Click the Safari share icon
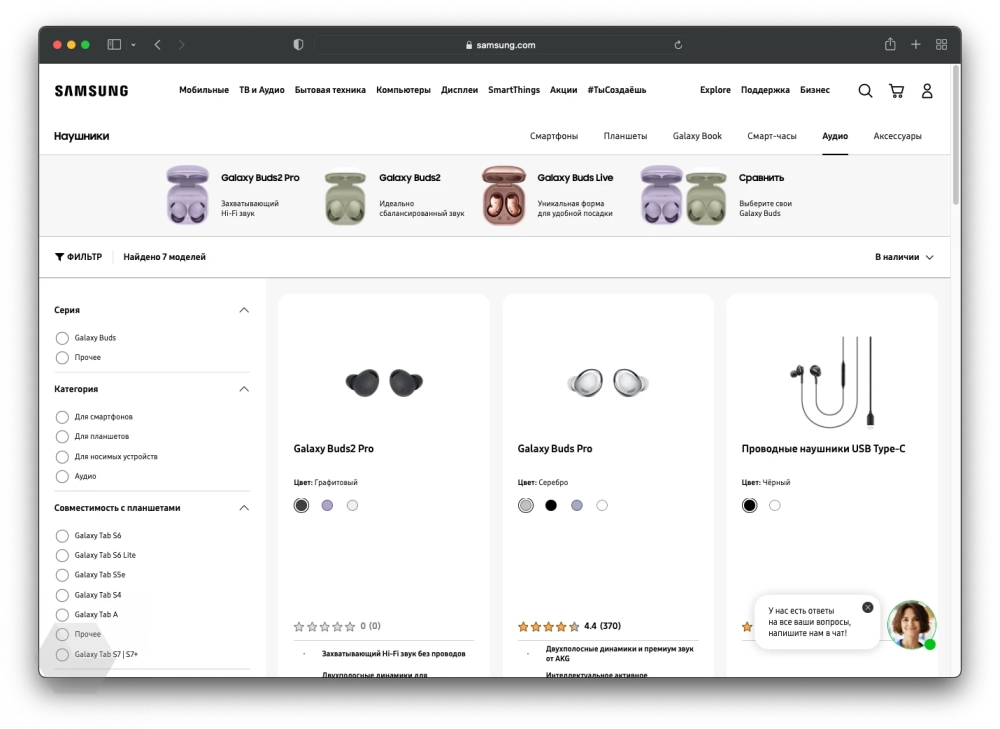The height and width of the screenshot is (729, 1000). point(890,45)
